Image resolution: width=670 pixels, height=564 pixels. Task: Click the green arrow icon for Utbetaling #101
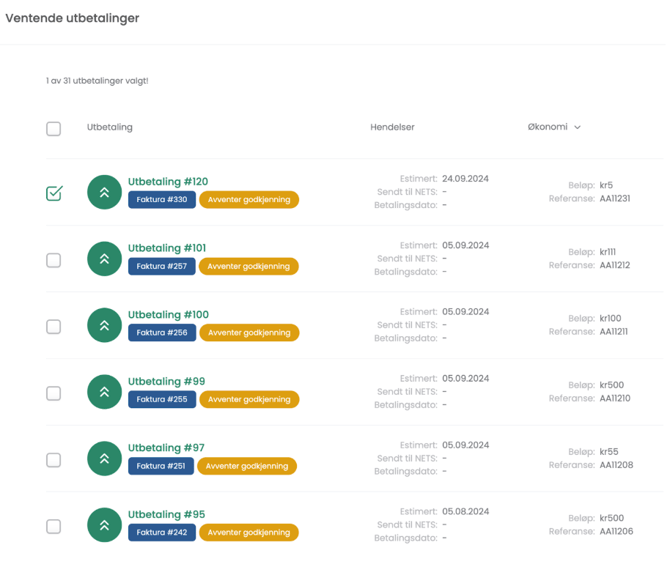pyautogui.click(x=104, y=259)
